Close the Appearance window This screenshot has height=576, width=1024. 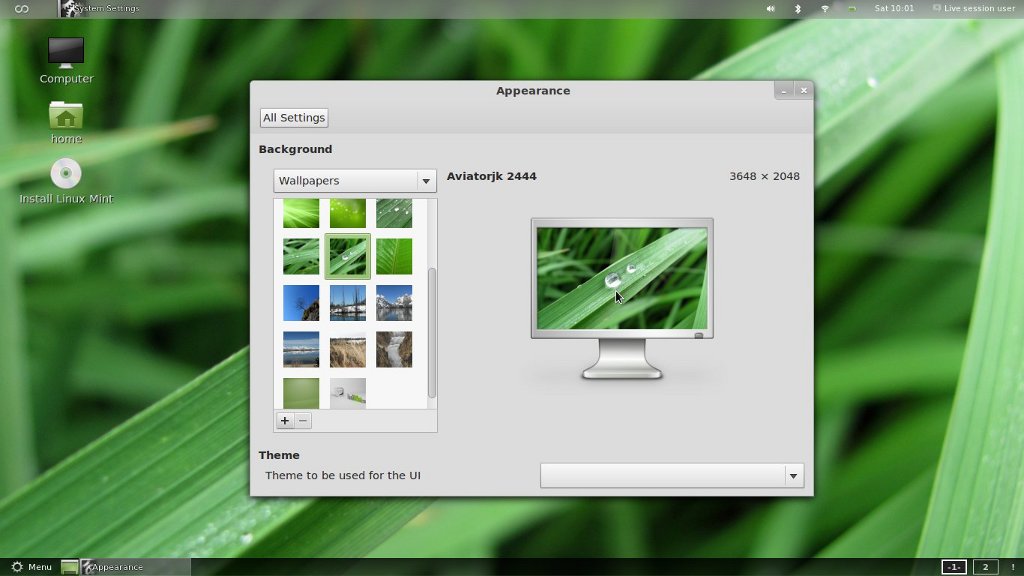pyautogui.click(x=803, y=91)
